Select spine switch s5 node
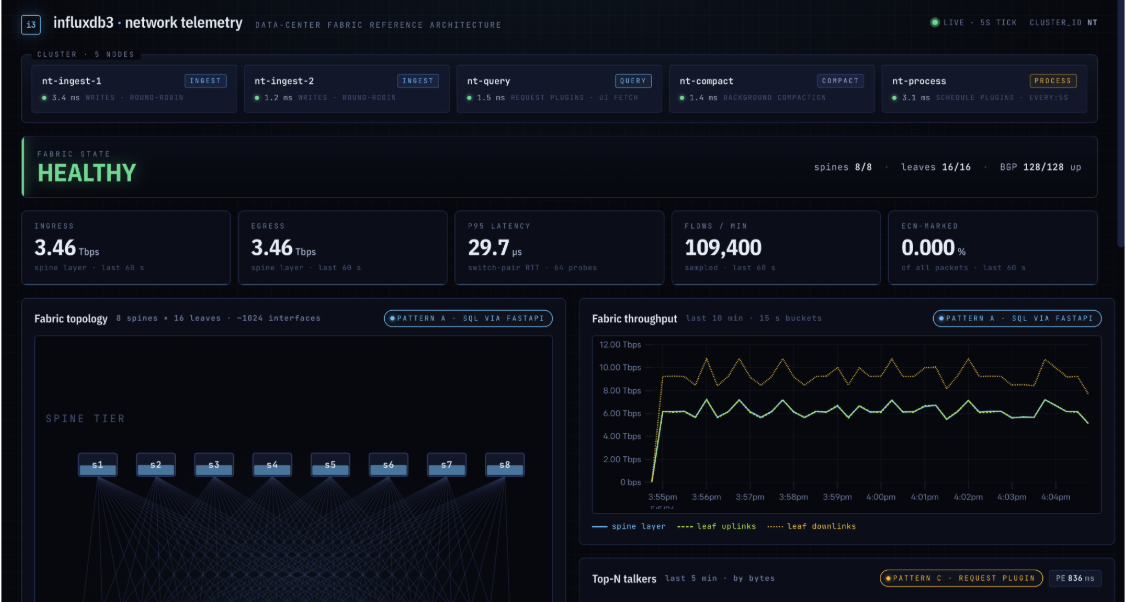1126x602 pixels. (330, 465)
